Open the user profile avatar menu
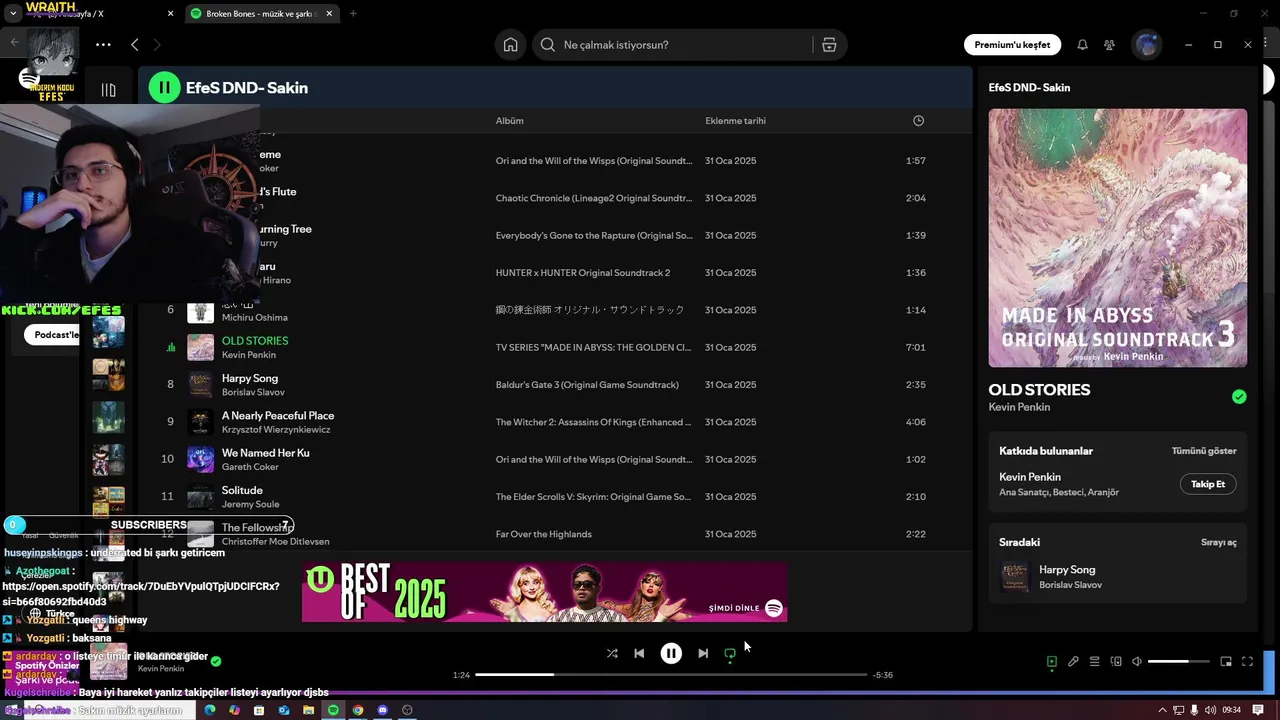Screen dimensions: 1280x720 [x=1146, y=45]
